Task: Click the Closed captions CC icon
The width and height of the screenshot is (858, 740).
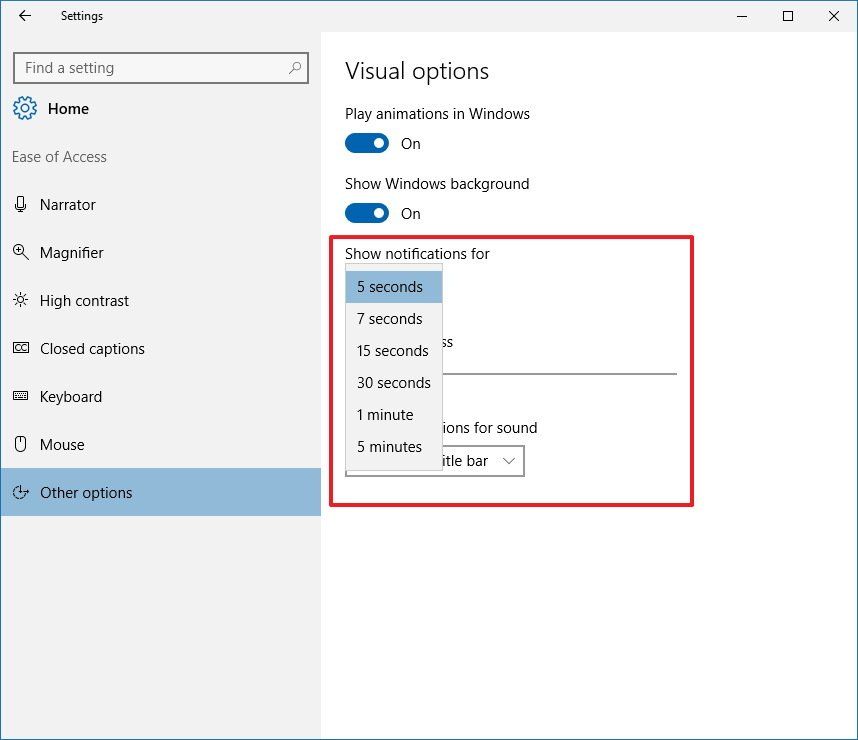Action: pos(21,348)
